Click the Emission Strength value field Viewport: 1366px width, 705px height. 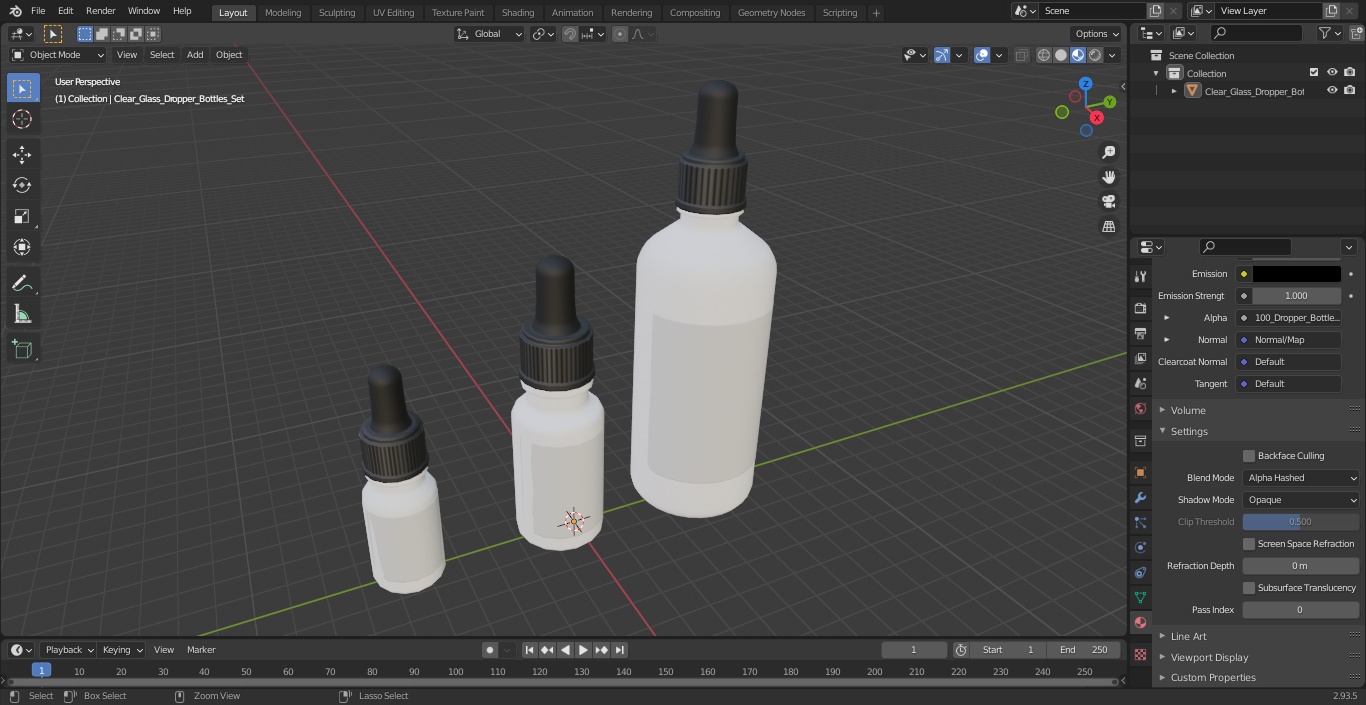pos(1296,296)
